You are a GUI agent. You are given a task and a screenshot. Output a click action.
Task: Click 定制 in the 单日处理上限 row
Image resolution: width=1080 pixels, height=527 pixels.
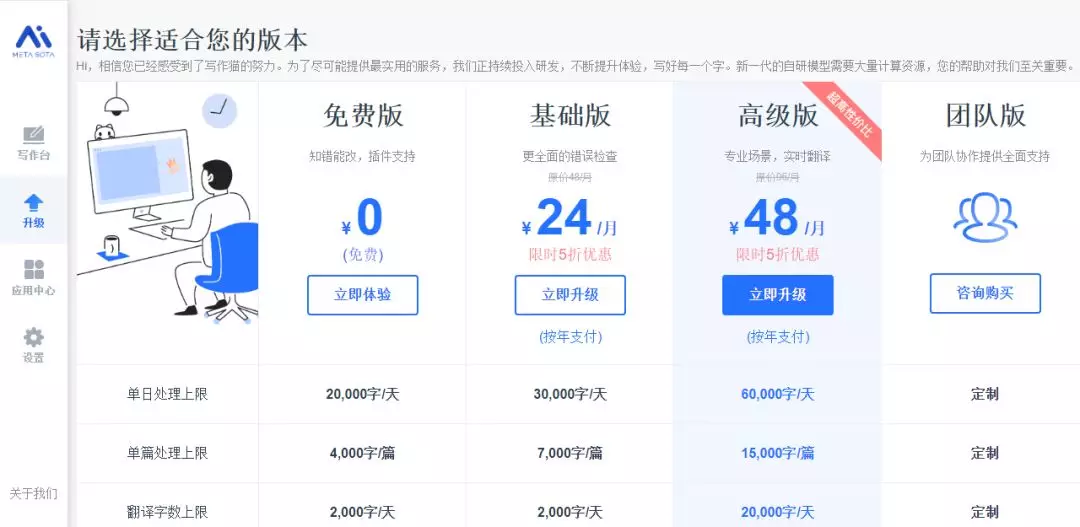tap(985, 395)
